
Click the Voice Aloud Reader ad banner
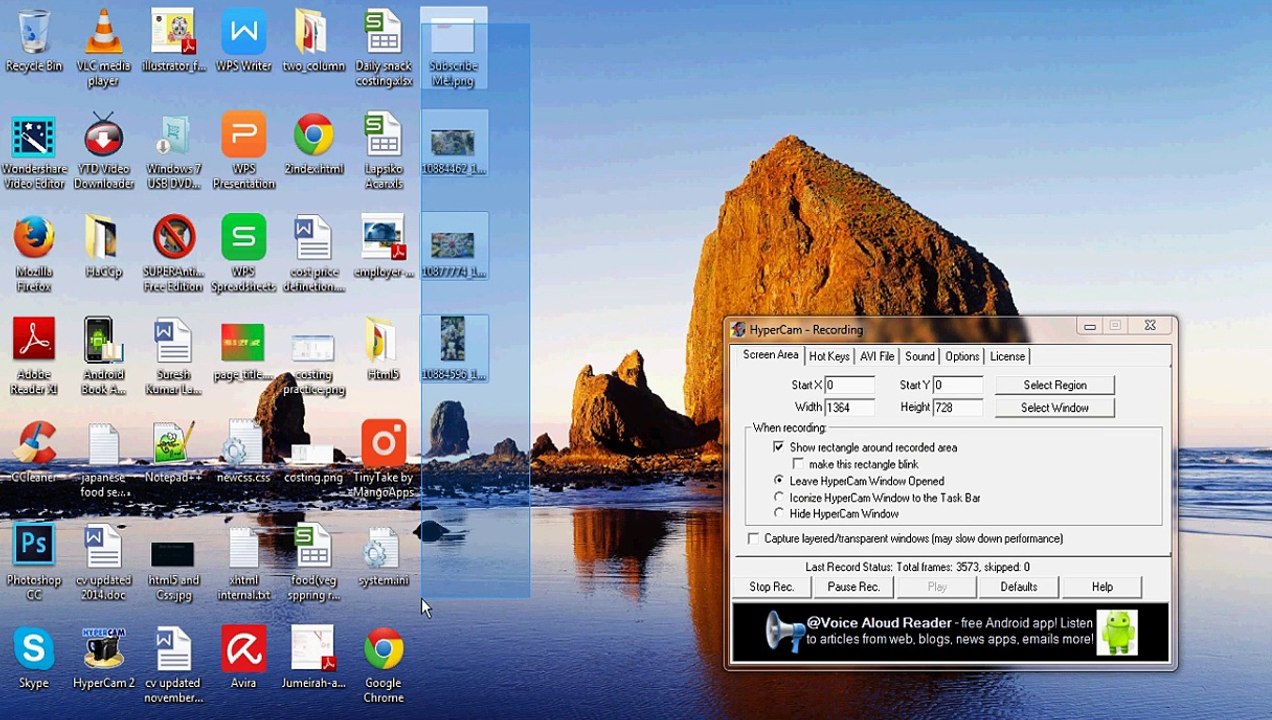coord(950,631)
